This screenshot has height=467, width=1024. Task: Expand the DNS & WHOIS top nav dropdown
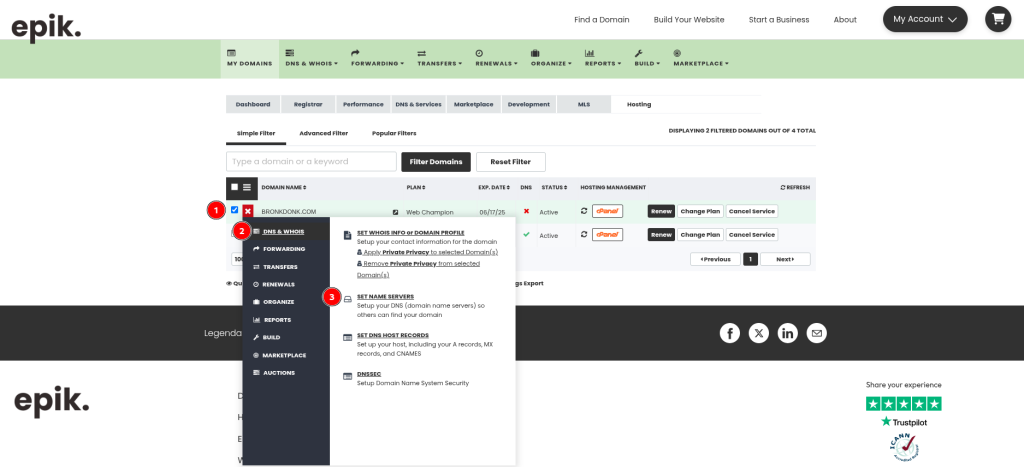(x=312, y=59)
